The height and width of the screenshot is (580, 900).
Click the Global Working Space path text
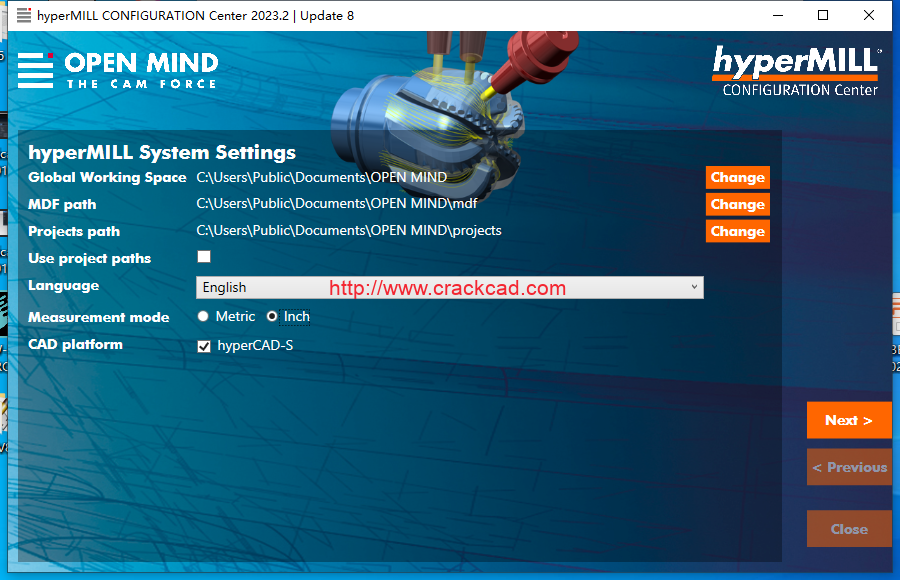(321, 177)
